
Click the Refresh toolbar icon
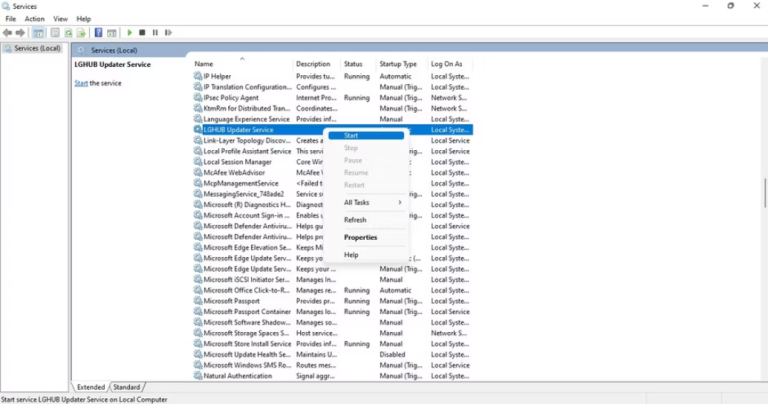point(67,32)
